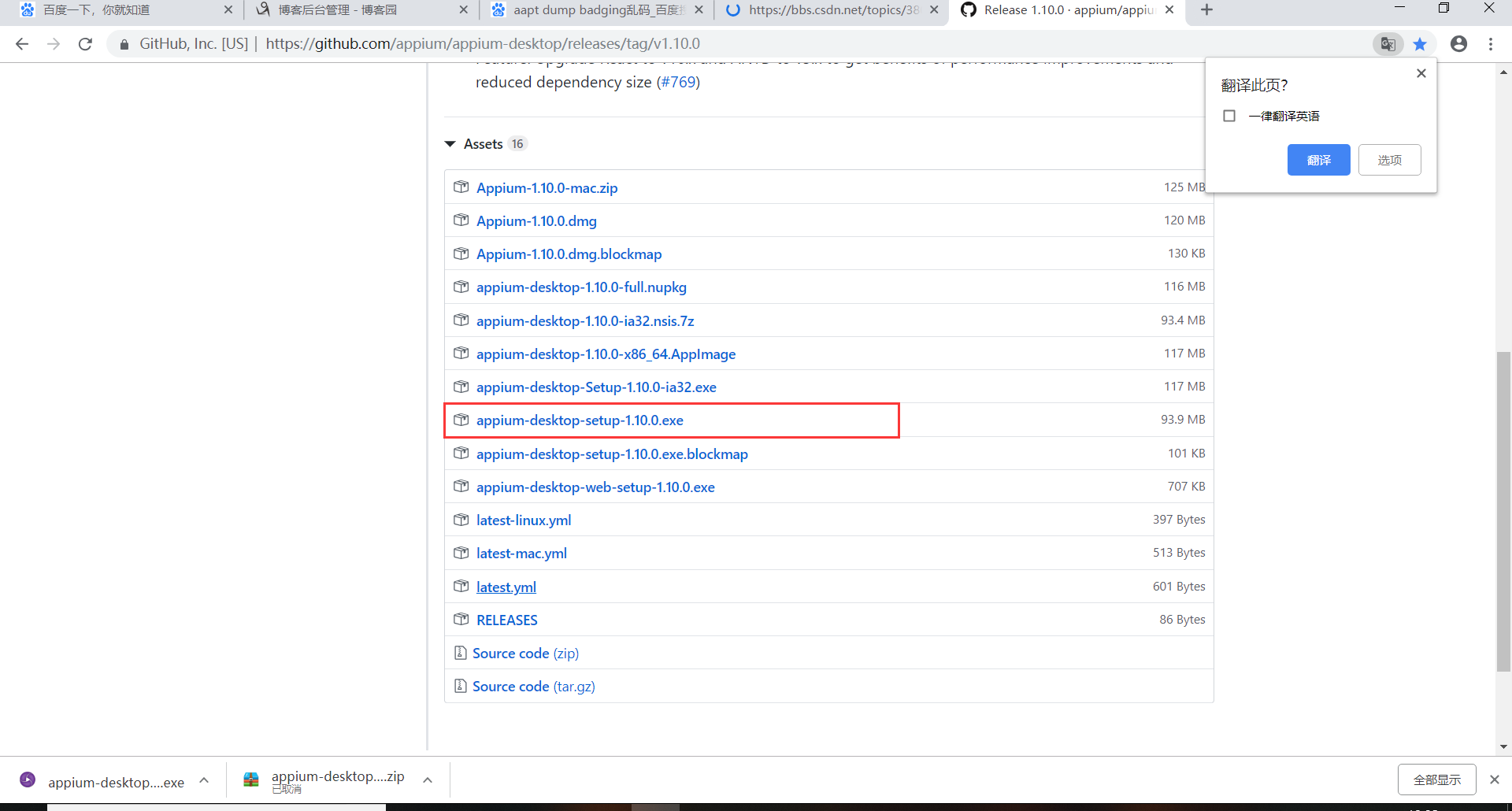Click file icon beside Source code (tar.gz)
Screen dimensions: 1512x811
pyautogui.click(x=461, y=686)
